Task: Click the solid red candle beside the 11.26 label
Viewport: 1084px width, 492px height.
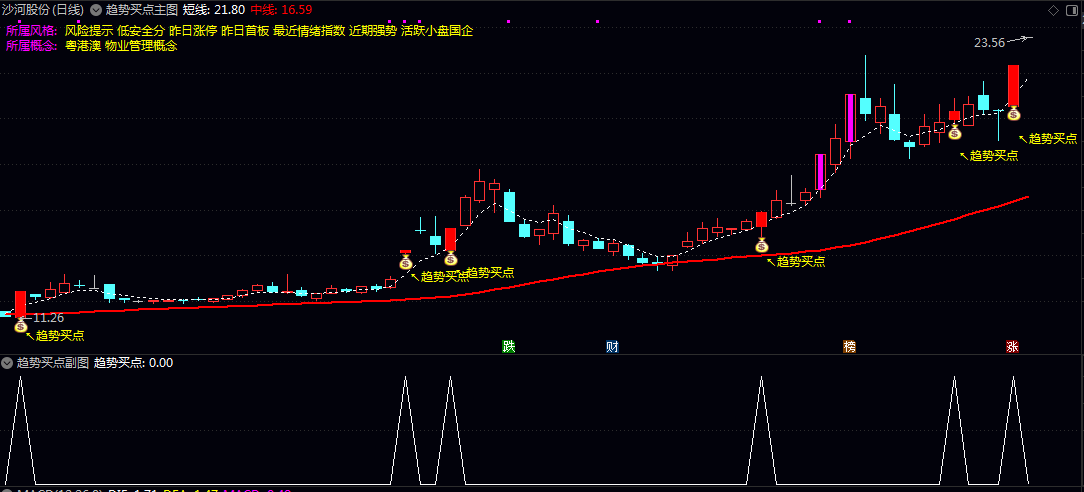Action: tap(20, 304)
